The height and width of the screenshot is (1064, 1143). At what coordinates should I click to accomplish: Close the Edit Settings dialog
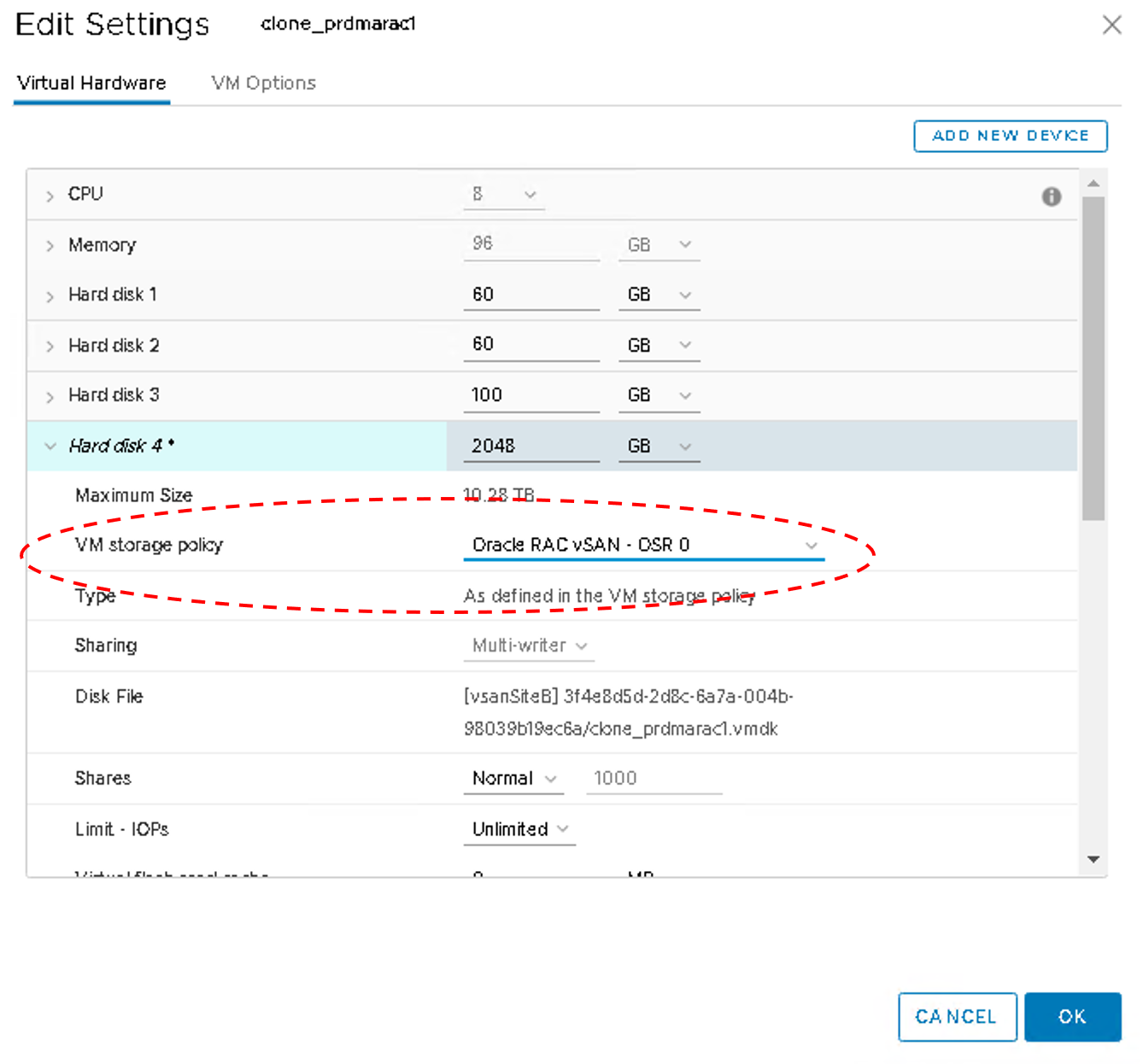coord(1111,25)
